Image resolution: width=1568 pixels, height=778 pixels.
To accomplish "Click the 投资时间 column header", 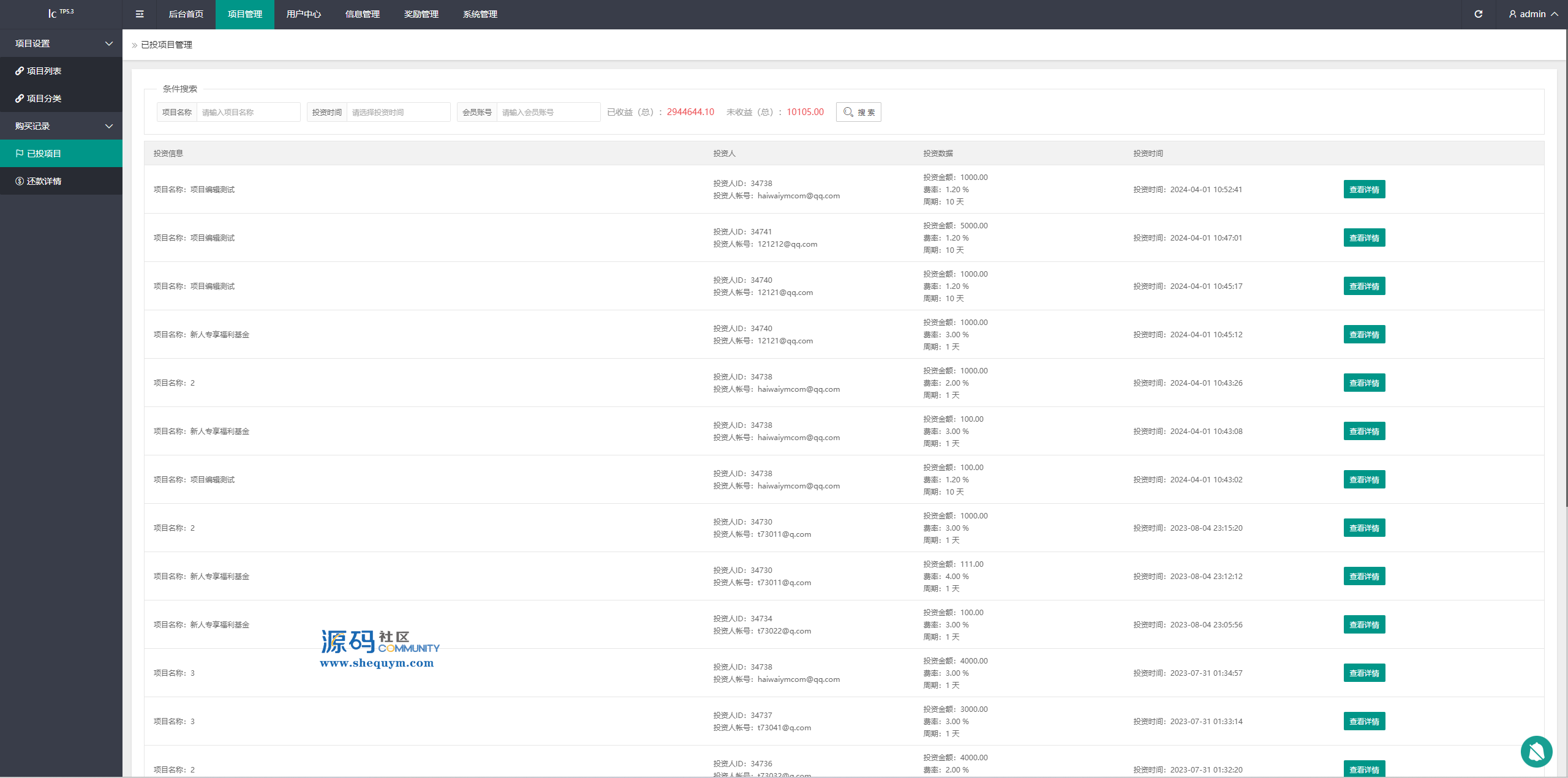I will click(1148, 154).
